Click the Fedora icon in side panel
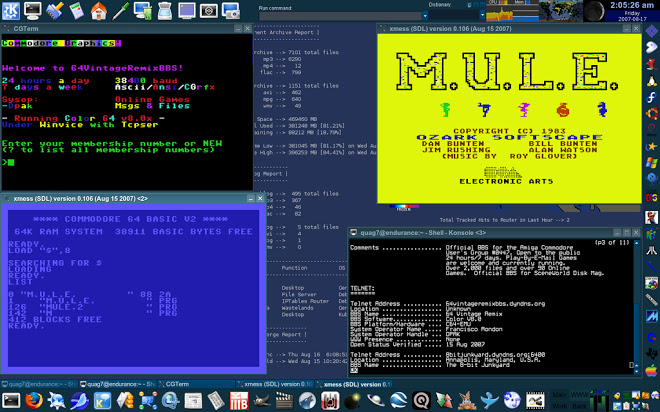The image size is (660, 412). [x=652, y=97]
